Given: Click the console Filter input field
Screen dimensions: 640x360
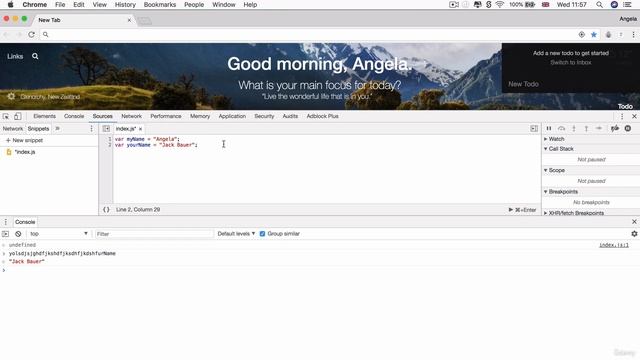Looking at the screenshot, I should point(154,234).
